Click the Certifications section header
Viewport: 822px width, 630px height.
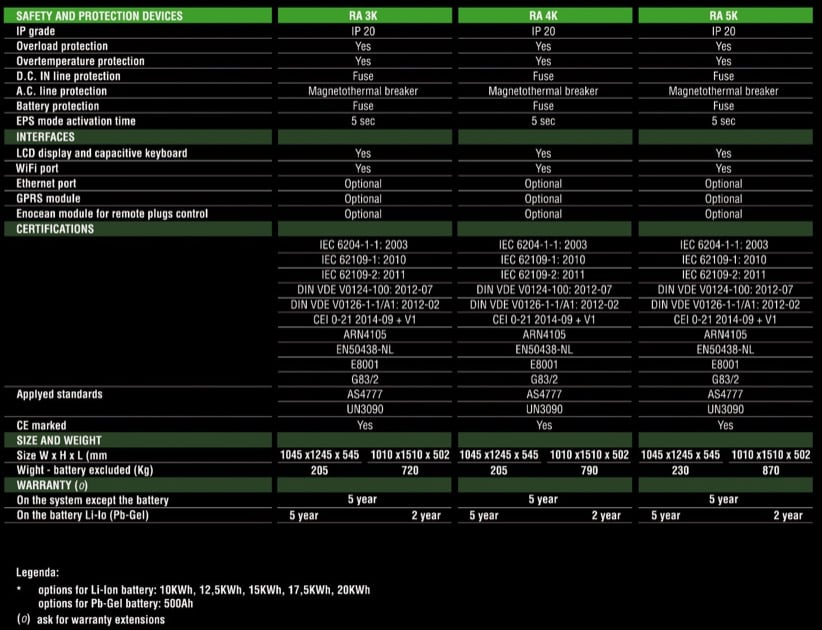pos(55,229)
